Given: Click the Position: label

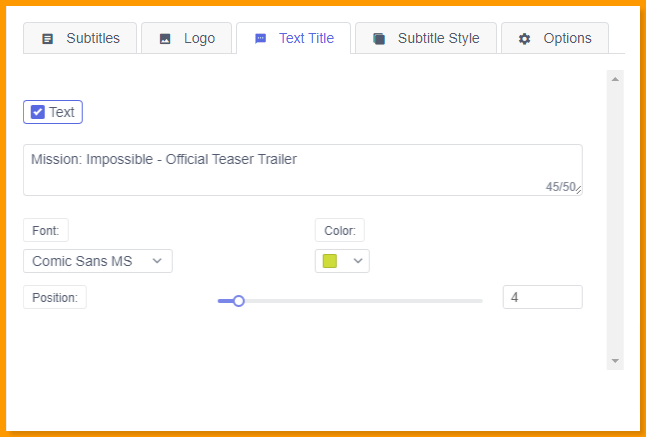Looking at the screenshot, I should pyautogui.click(x=55, y=297).
